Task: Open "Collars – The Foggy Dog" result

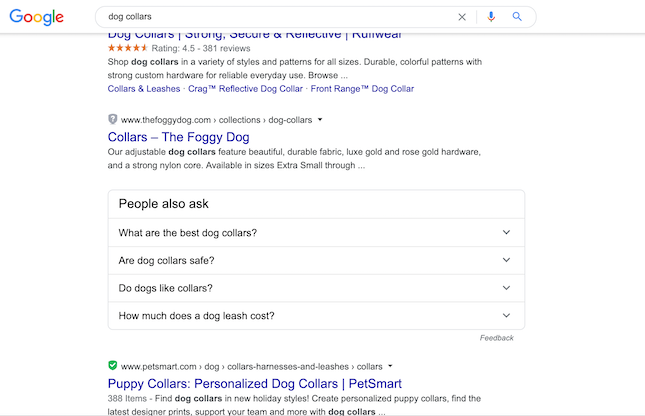Action: point(179,137)
